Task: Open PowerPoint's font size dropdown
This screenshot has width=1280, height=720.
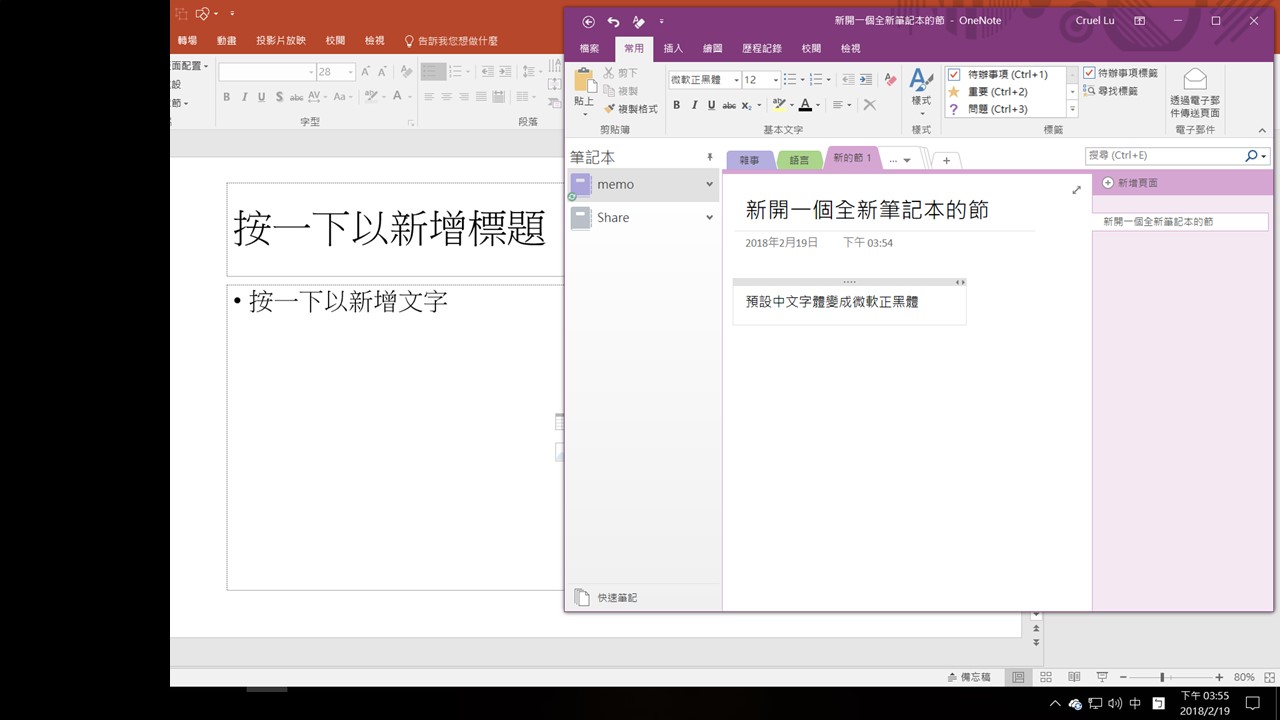Action: click(350, 72)
